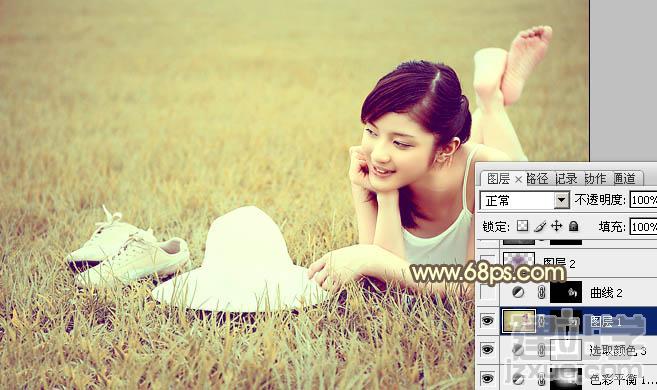Close the 图层 panel tab
The image size is (657, 390).
[x=518, y=179]
